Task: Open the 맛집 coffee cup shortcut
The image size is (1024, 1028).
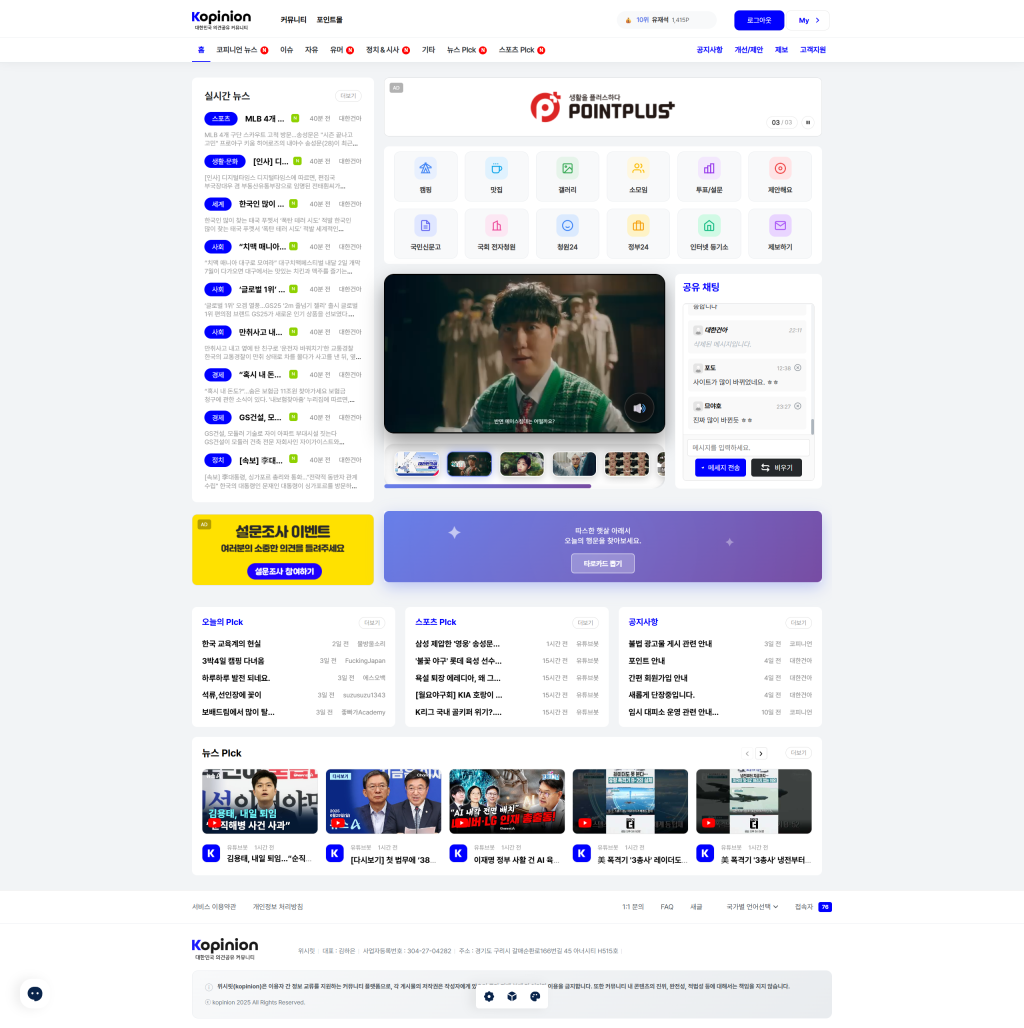Action: 496,168
